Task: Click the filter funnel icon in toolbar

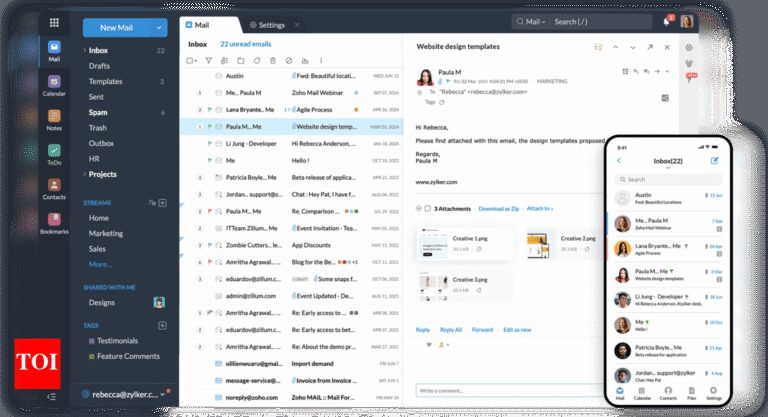Action: click(x=209, y=61)
